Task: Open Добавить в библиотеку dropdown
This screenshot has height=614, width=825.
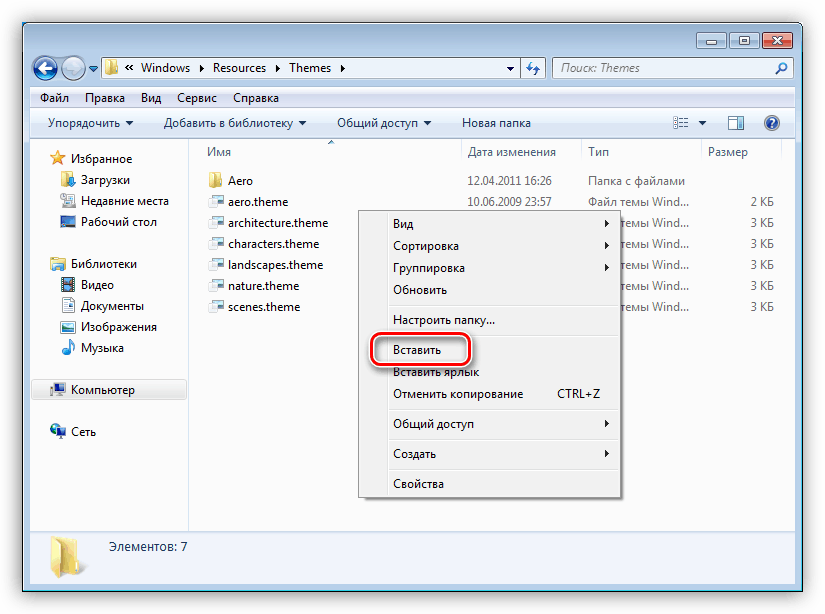Action: (x=235, y=123)
